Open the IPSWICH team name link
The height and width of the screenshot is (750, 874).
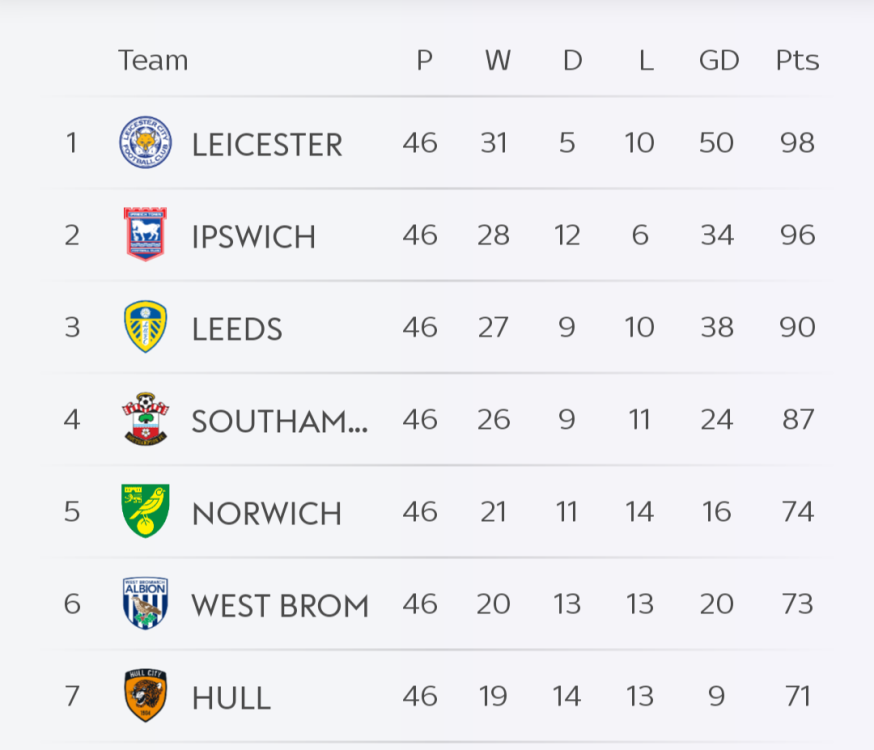click(254, 236)
